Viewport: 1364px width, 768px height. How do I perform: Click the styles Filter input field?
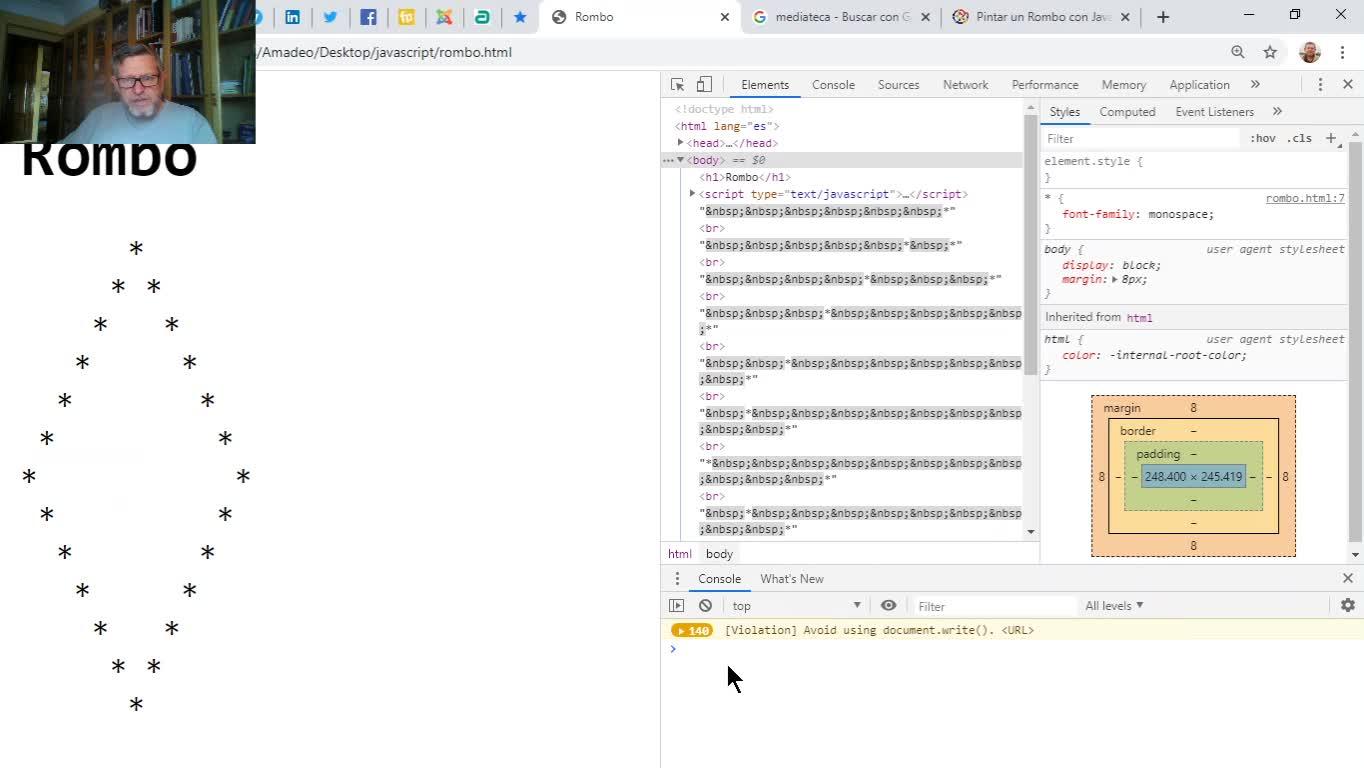tap(1140, 139)
